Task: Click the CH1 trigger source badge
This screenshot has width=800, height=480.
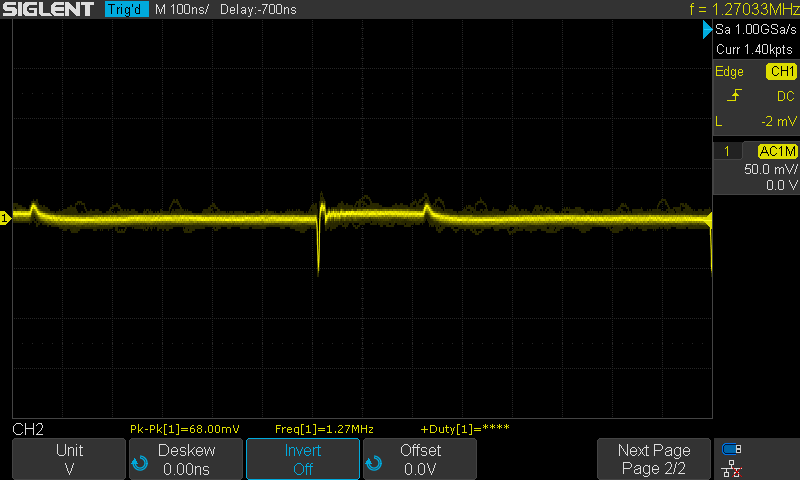Action: (782, 71)
